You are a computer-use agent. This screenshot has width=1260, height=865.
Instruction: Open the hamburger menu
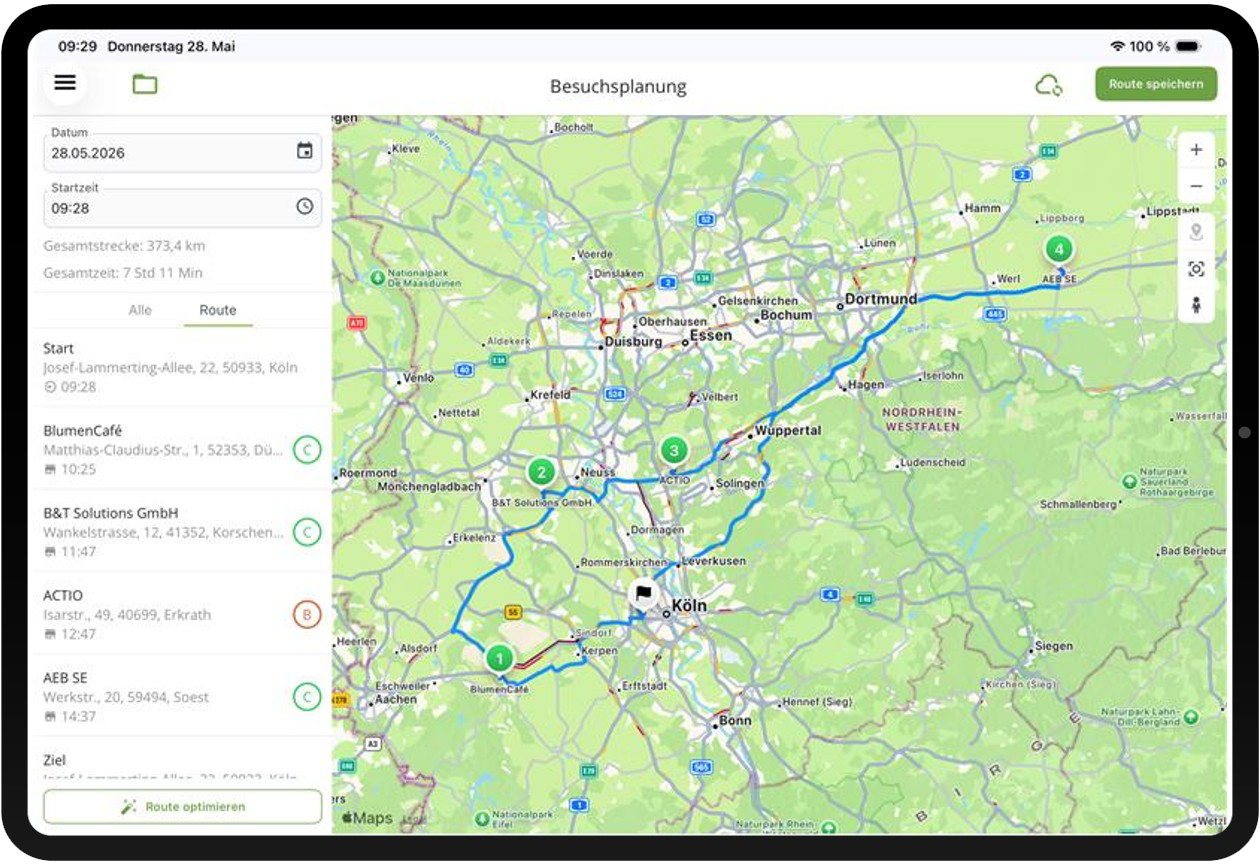65,83
